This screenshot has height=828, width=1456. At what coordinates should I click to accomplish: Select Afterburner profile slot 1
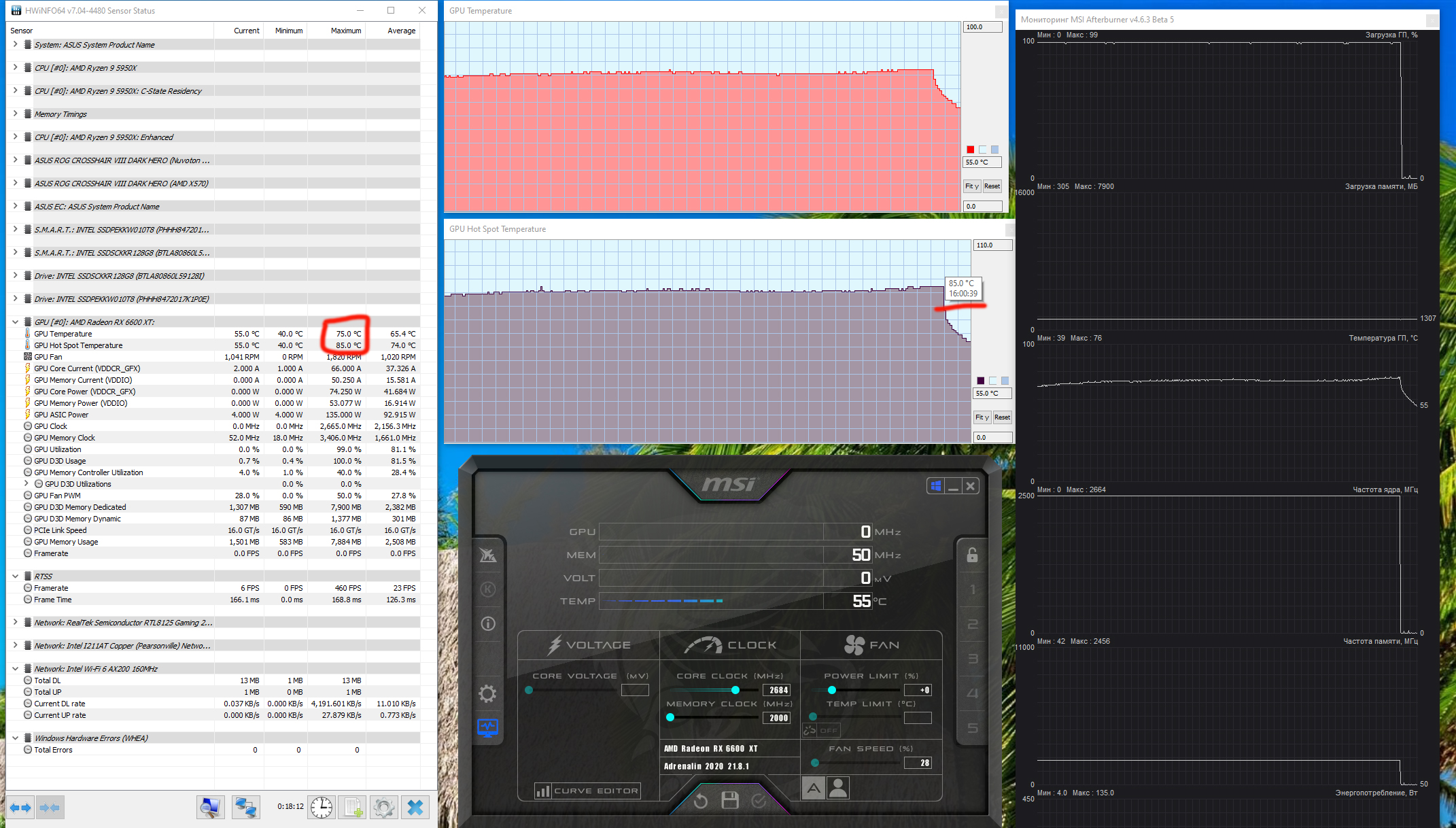click(972, 589)
